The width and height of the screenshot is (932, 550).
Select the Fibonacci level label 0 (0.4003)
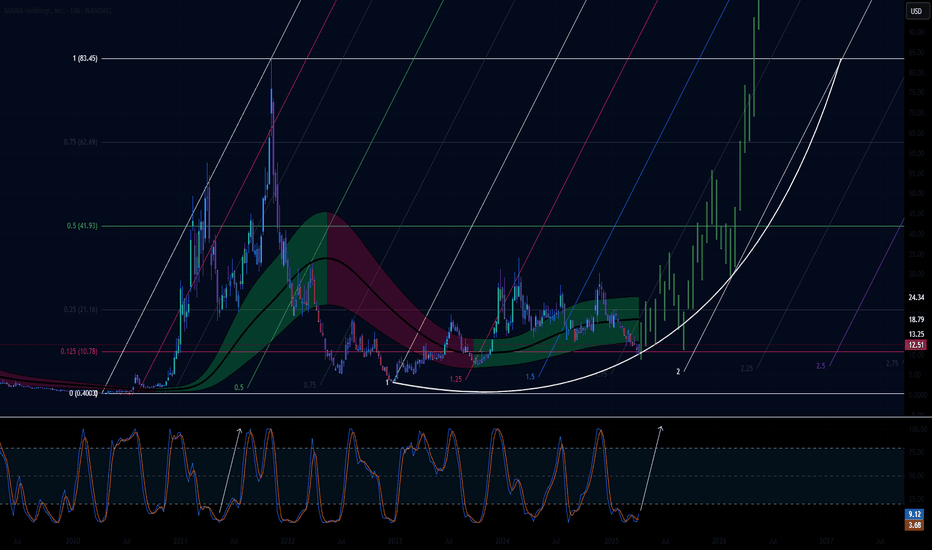[83, 393]
